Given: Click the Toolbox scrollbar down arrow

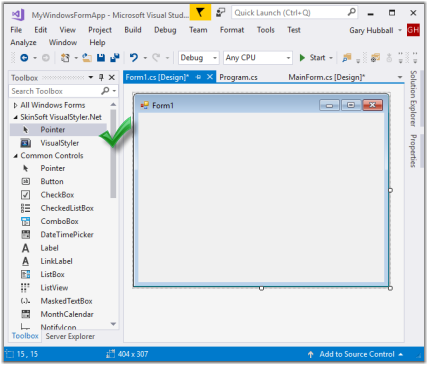Looking at the screenshot, I should tap(113, 324).
